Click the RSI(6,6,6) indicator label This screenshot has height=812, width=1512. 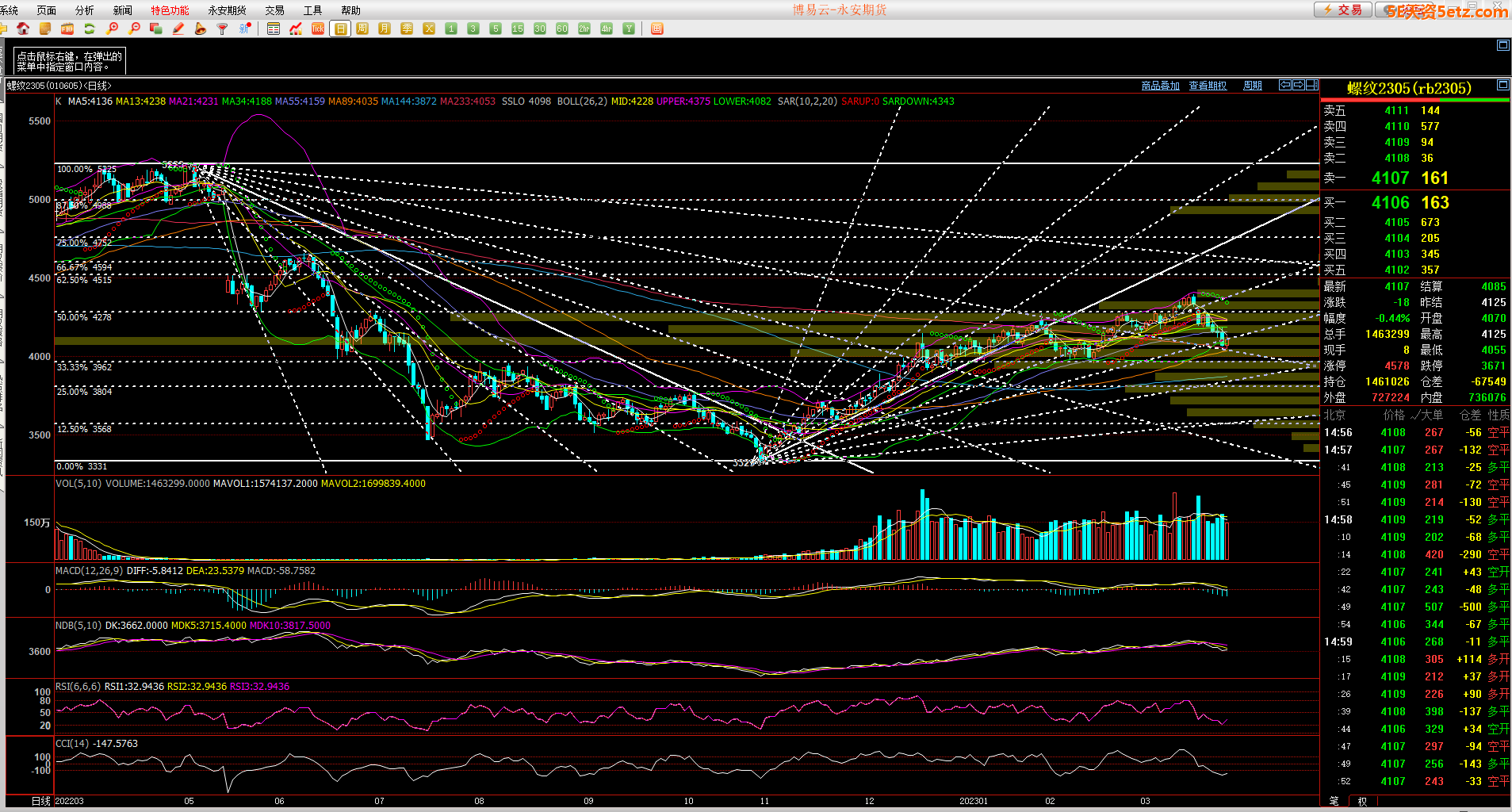click(x=78, y=687)
